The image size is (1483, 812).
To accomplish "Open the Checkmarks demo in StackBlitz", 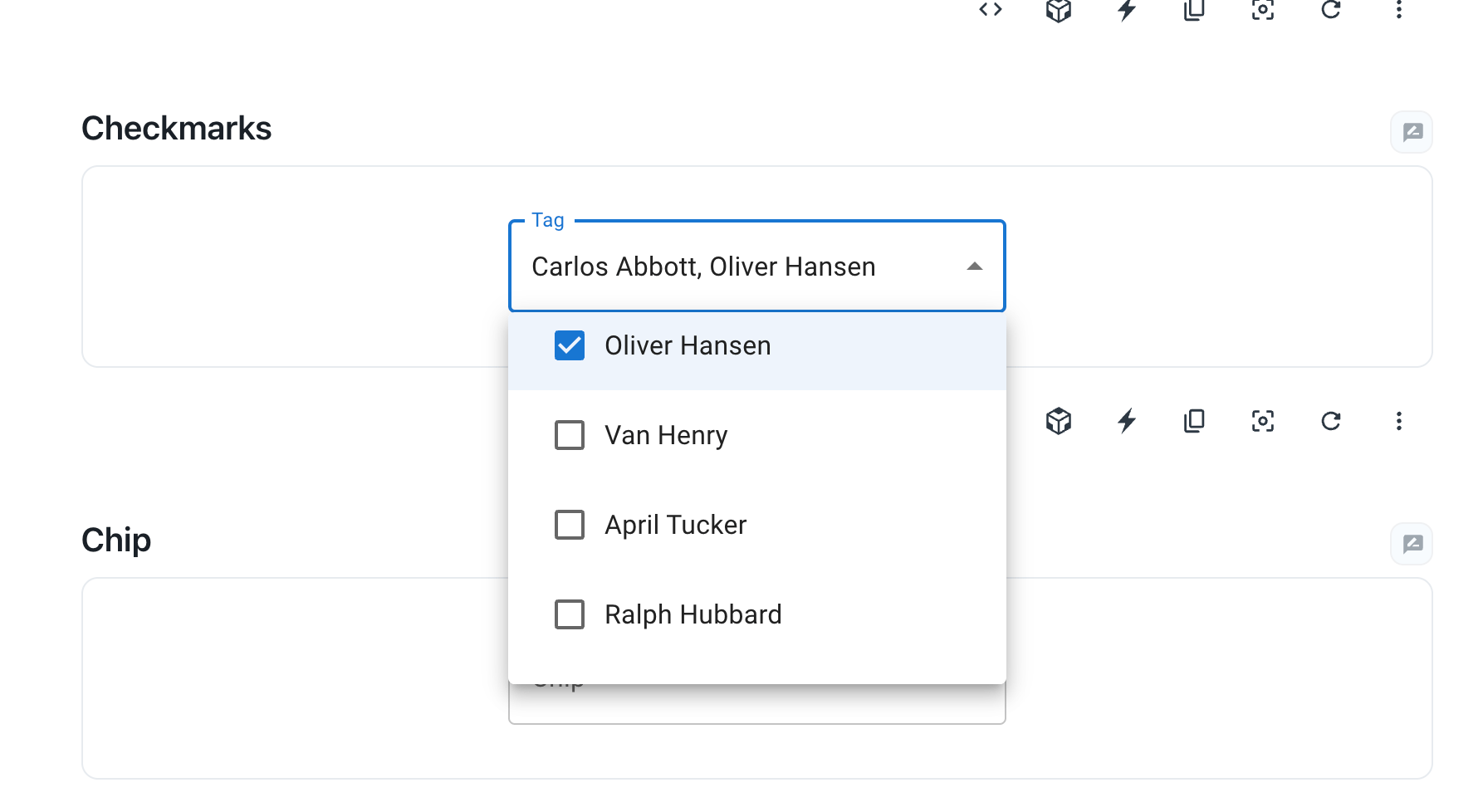I will (x=1127, y=11).
